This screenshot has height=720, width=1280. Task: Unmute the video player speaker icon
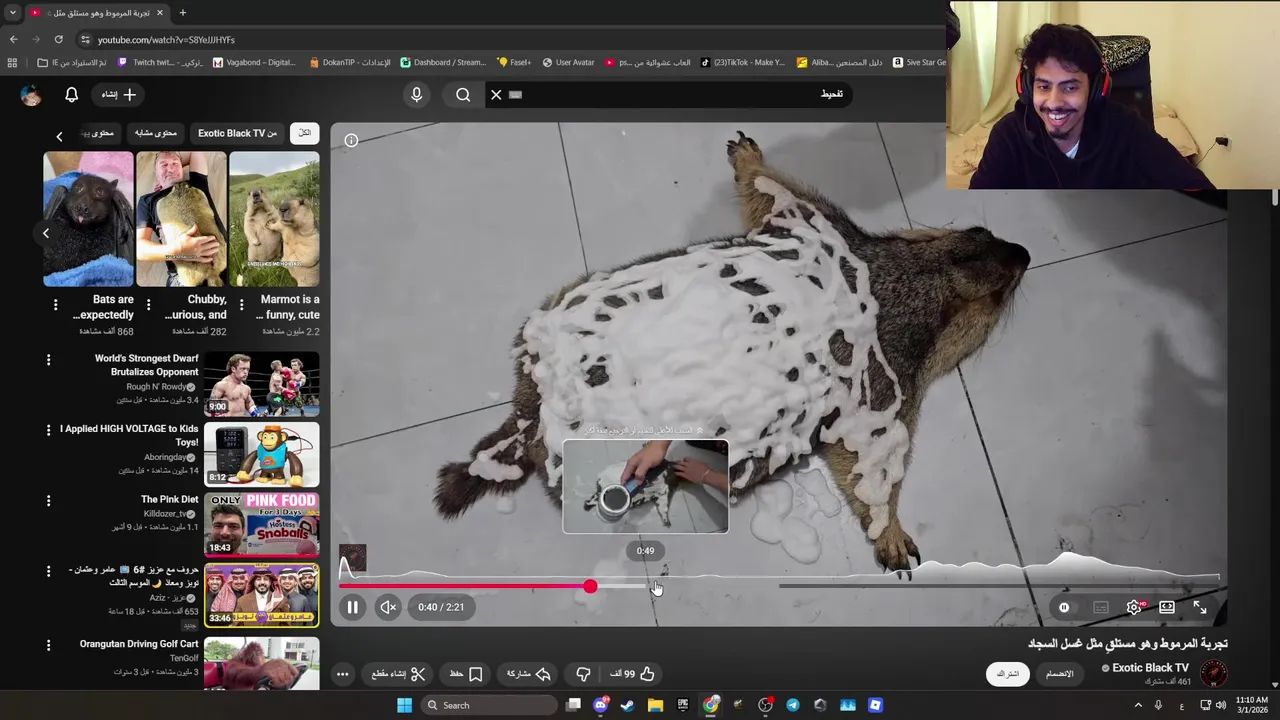pos(388,607)
